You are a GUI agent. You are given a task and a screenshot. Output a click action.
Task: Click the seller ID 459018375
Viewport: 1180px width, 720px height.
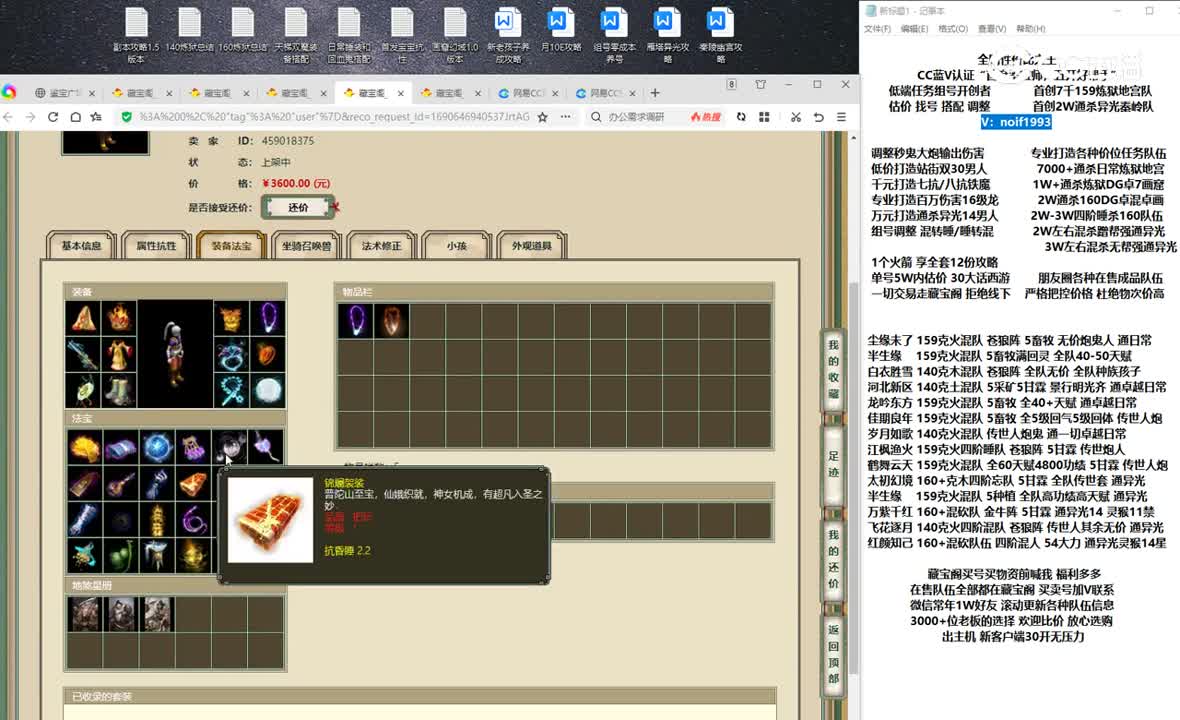tap(287, 141)
